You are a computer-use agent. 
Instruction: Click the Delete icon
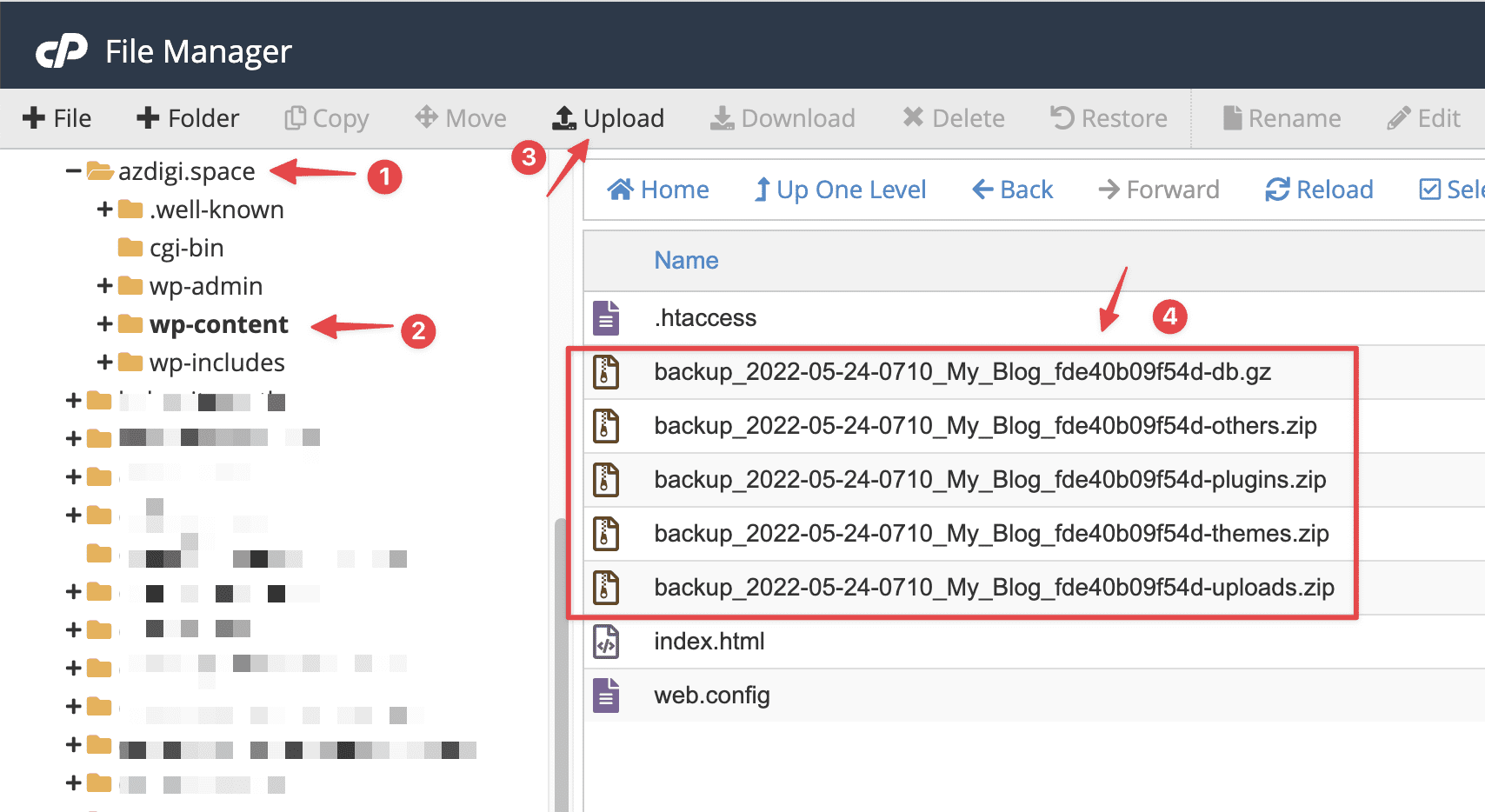tap(952, 117)
